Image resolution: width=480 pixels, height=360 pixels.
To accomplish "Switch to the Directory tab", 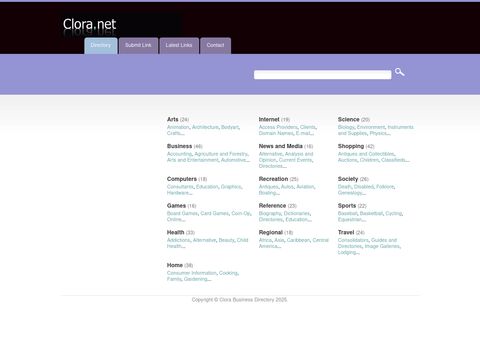I will pyautogui.click(x=101, y=46).
